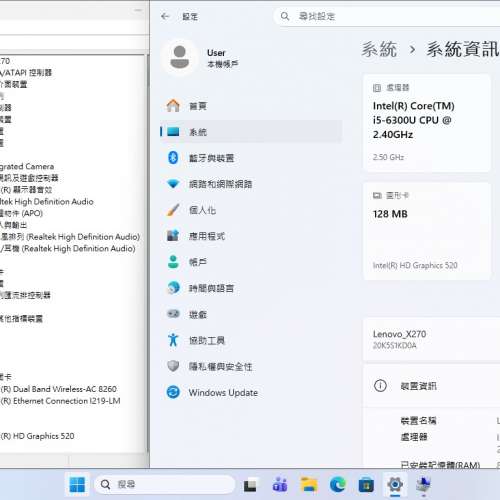
Task: Click the Settings gear icon in taskbar
Action: tap(395, 485)
